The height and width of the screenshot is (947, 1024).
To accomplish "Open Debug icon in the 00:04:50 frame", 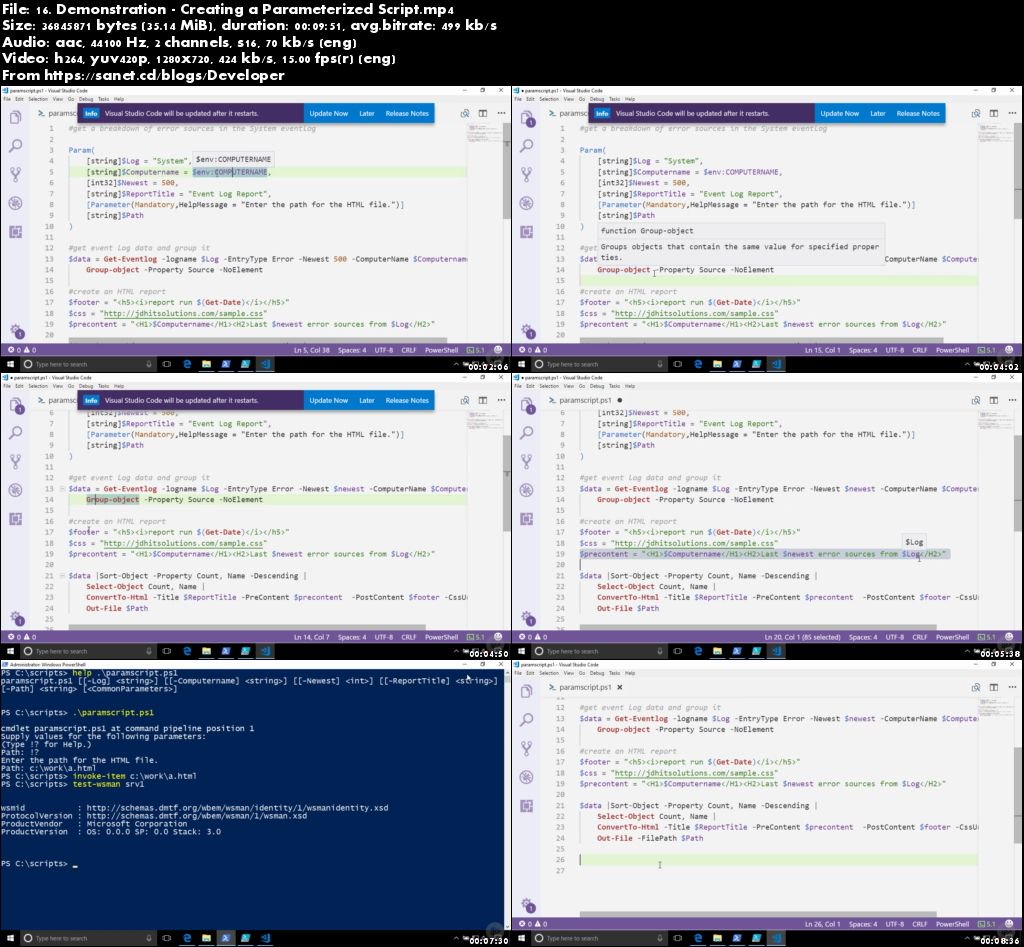I will coord(16,490).
